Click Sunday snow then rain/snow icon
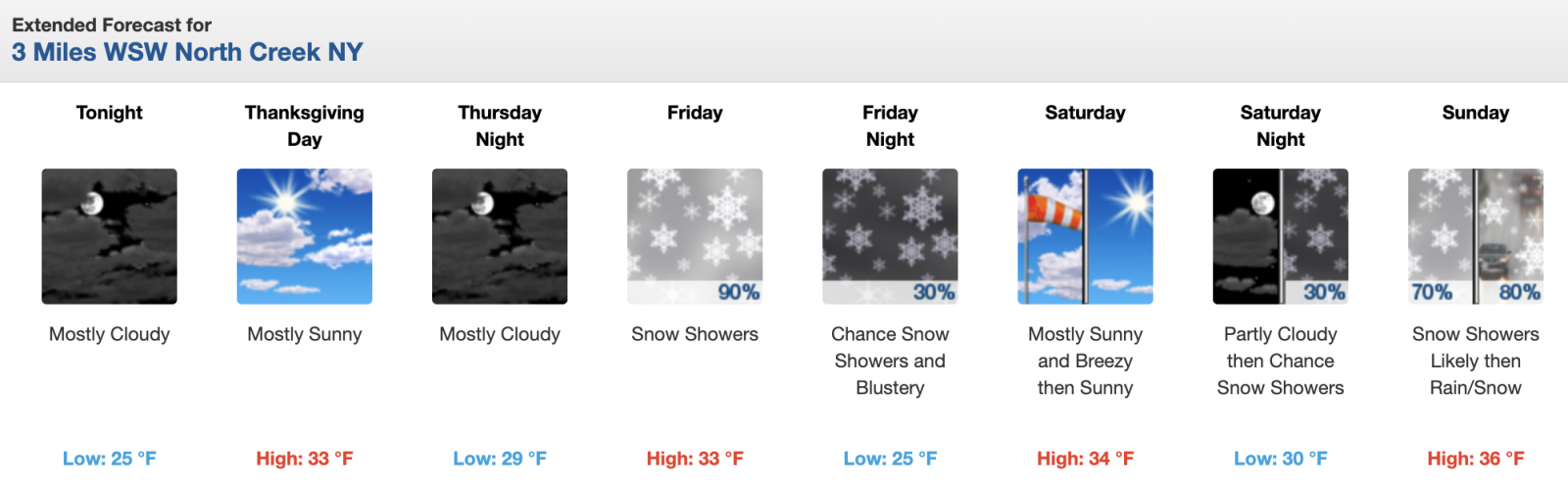The width and height of the screenshot is (1568, 484). [x=1475, y=236]
